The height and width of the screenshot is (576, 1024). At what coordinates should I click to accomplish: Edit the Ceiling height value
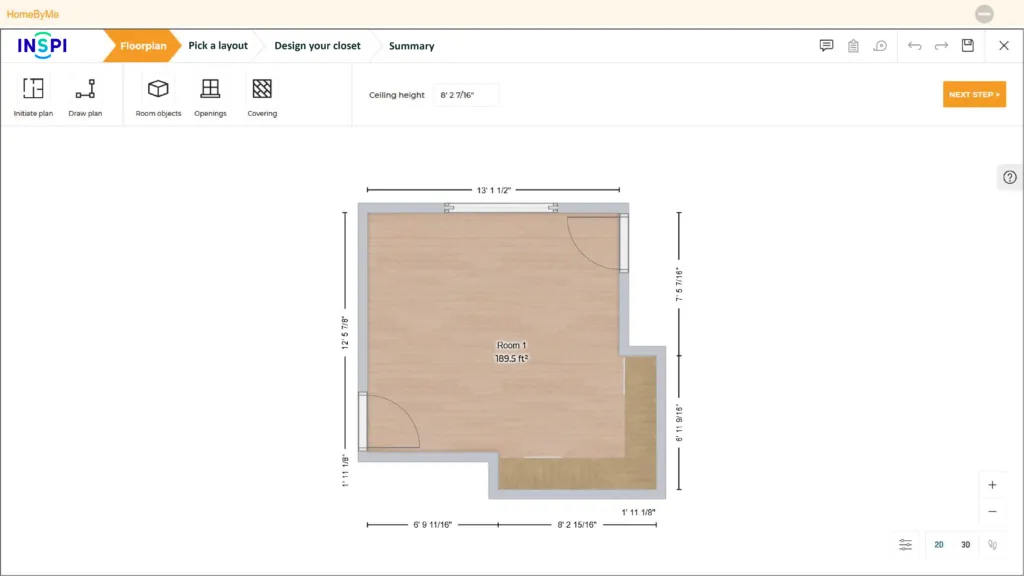[x=464, y=94]
